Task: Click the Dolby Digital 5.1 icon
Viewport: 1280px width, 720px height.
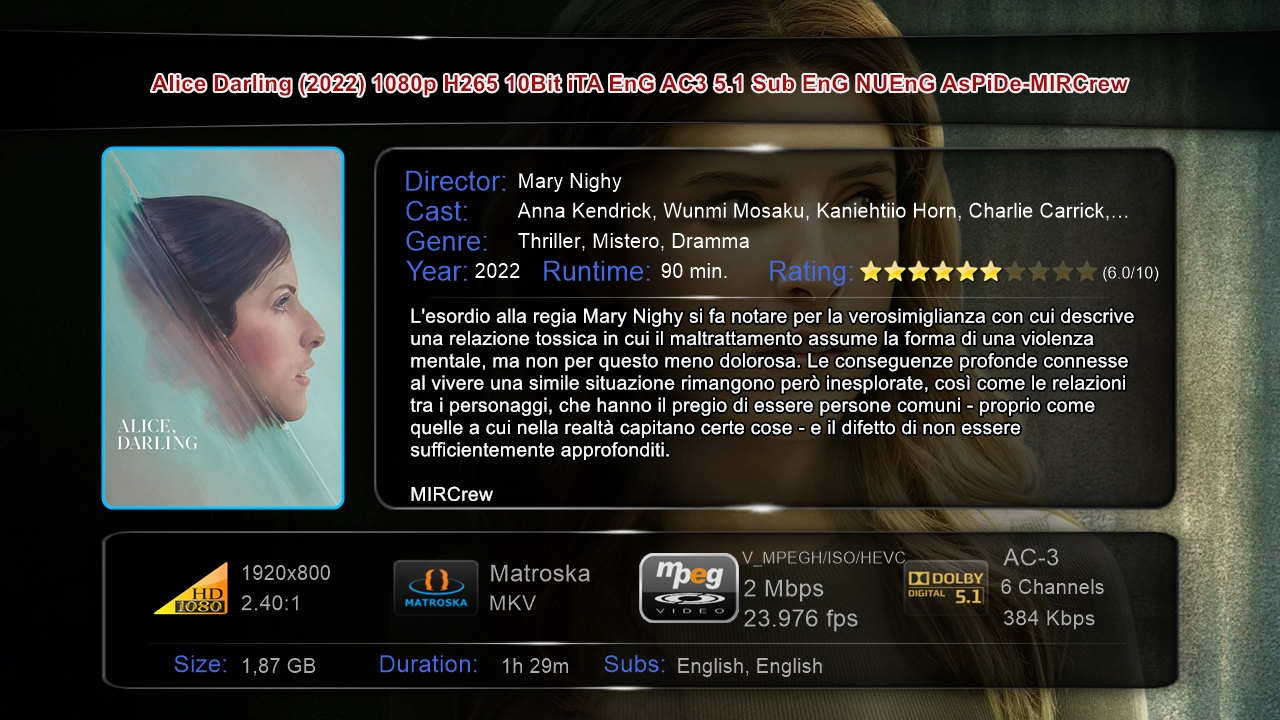Action: (946, 587)
